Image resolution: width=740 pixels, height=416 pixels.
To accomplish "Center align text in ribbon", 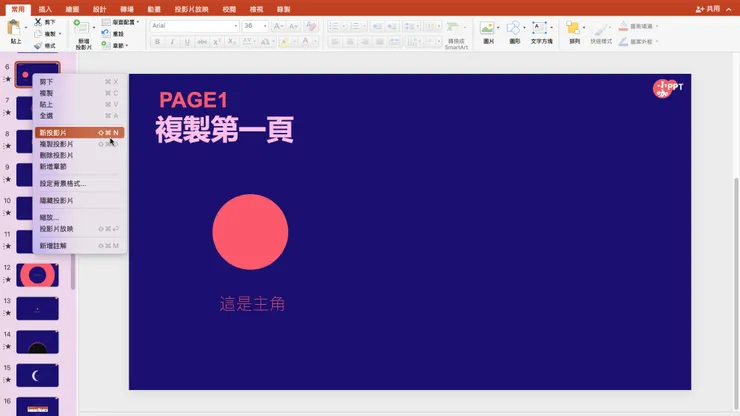I will tap(350, 42).
